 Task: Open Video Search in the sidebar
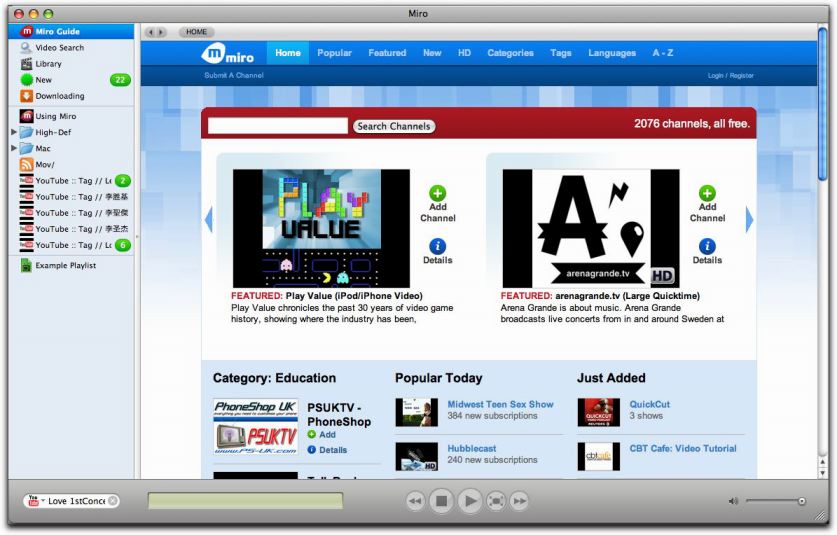tap(71, 48)
